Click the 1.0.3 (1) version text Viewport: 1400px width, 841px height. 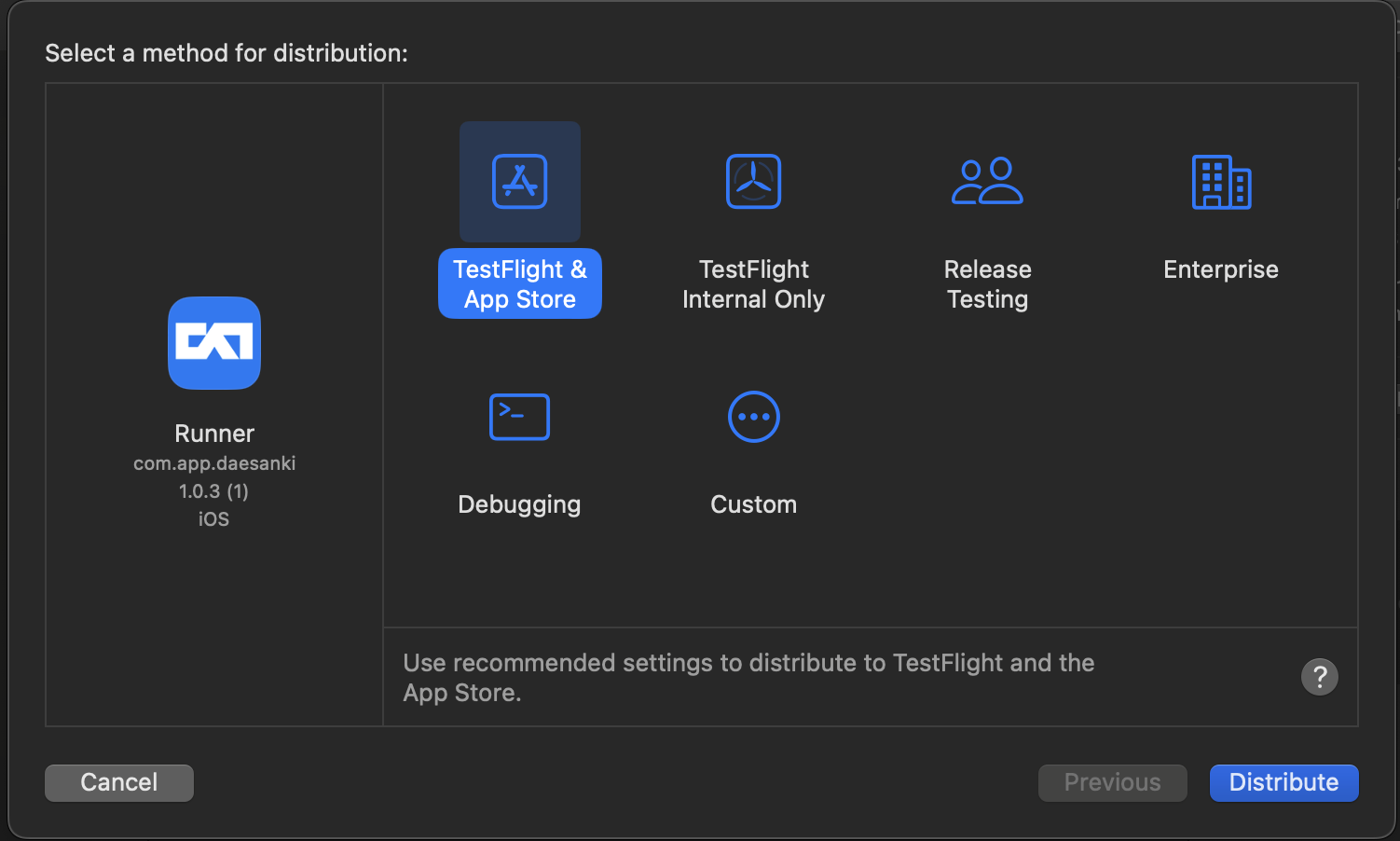[214, 491]
